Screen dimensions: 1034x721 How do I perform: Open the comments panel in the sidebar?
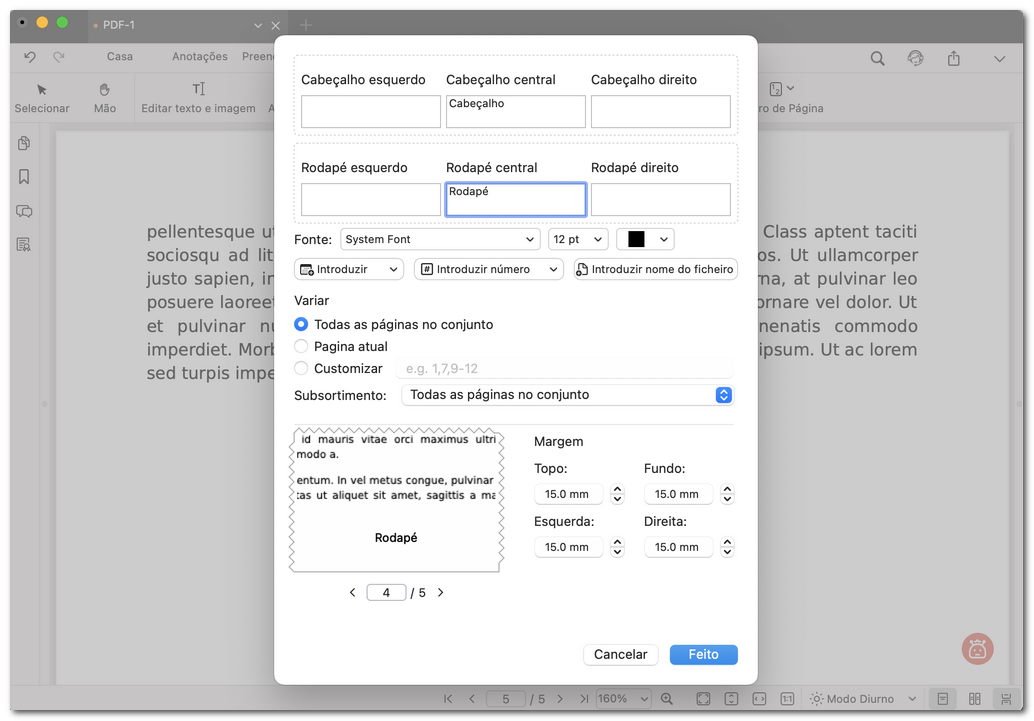point(24,211)
